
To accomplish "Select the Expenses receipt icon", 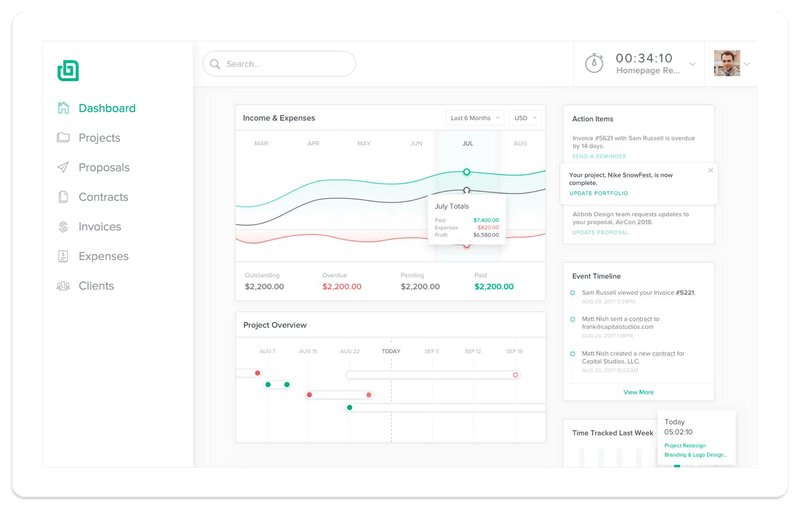I will click(63, 256).
